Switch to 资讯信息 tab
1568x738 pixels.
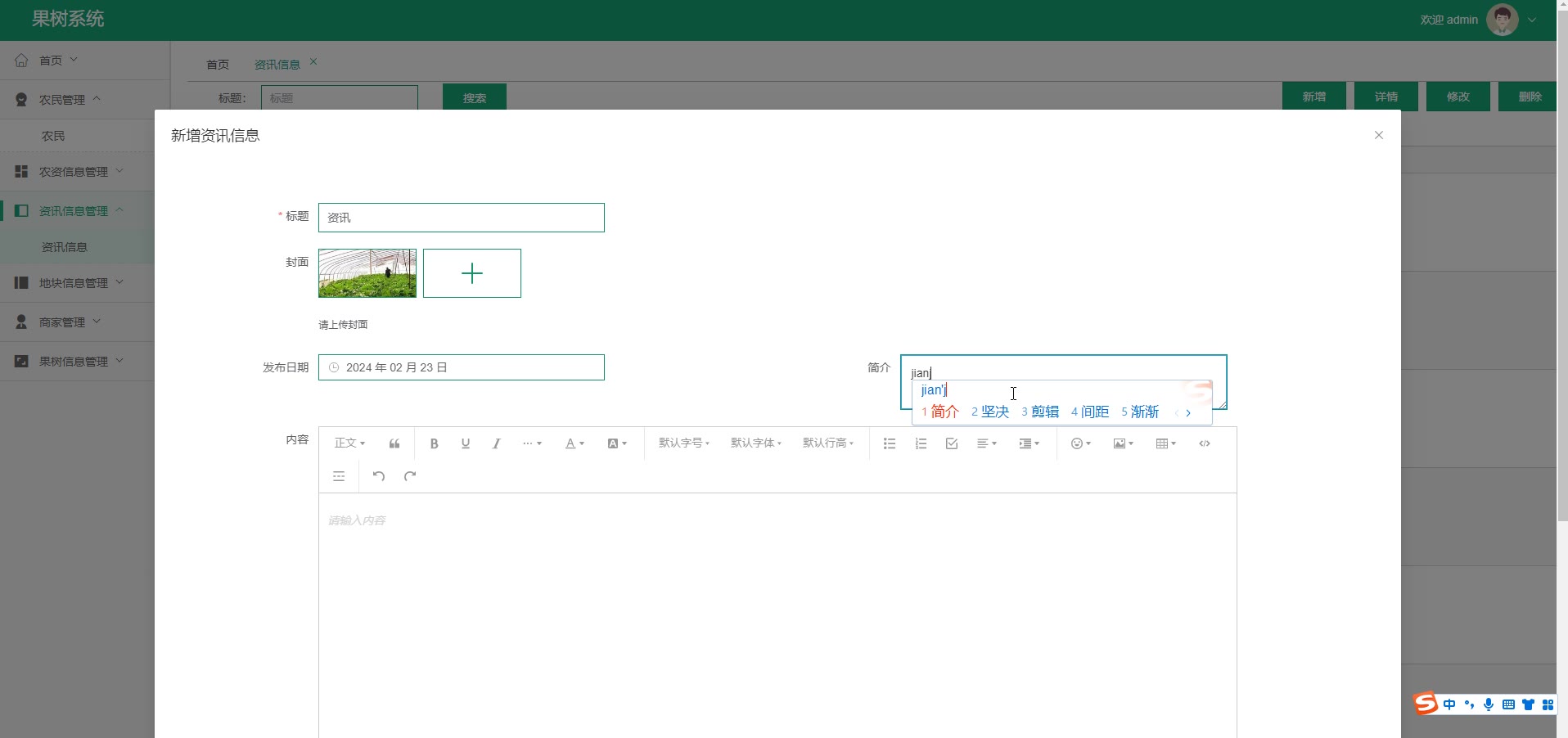tap(277, 65)
